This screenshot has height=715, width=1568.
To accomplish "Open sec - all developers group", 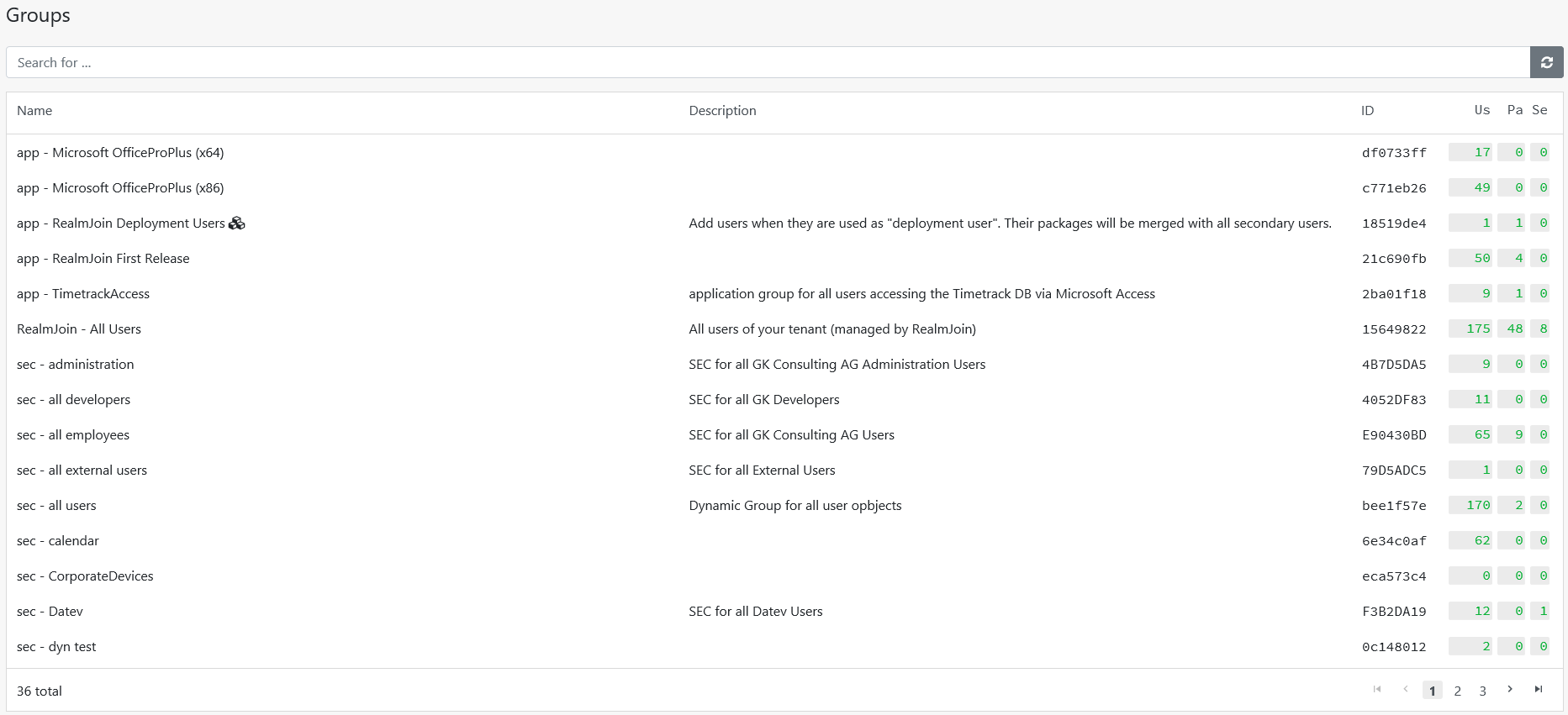I will 73,400.
